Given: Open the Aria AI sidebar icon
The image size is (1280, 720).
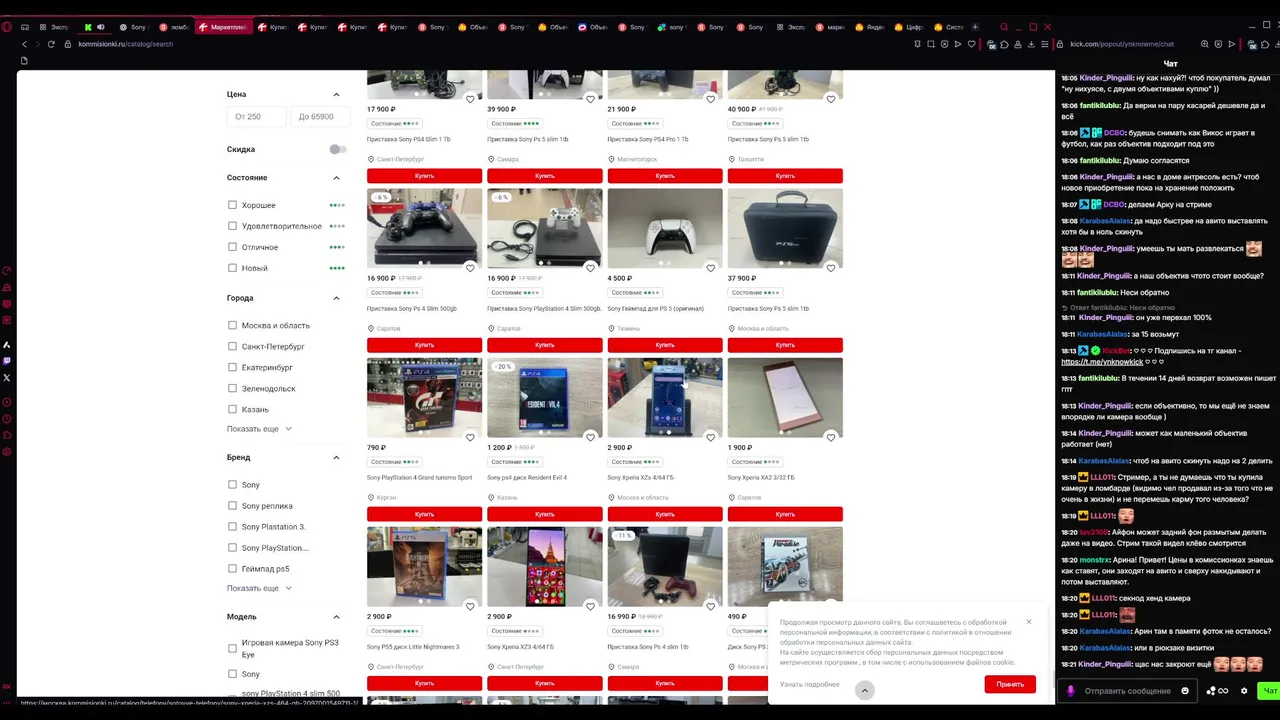Looking at the screenshot, I should tap(7, 345).
